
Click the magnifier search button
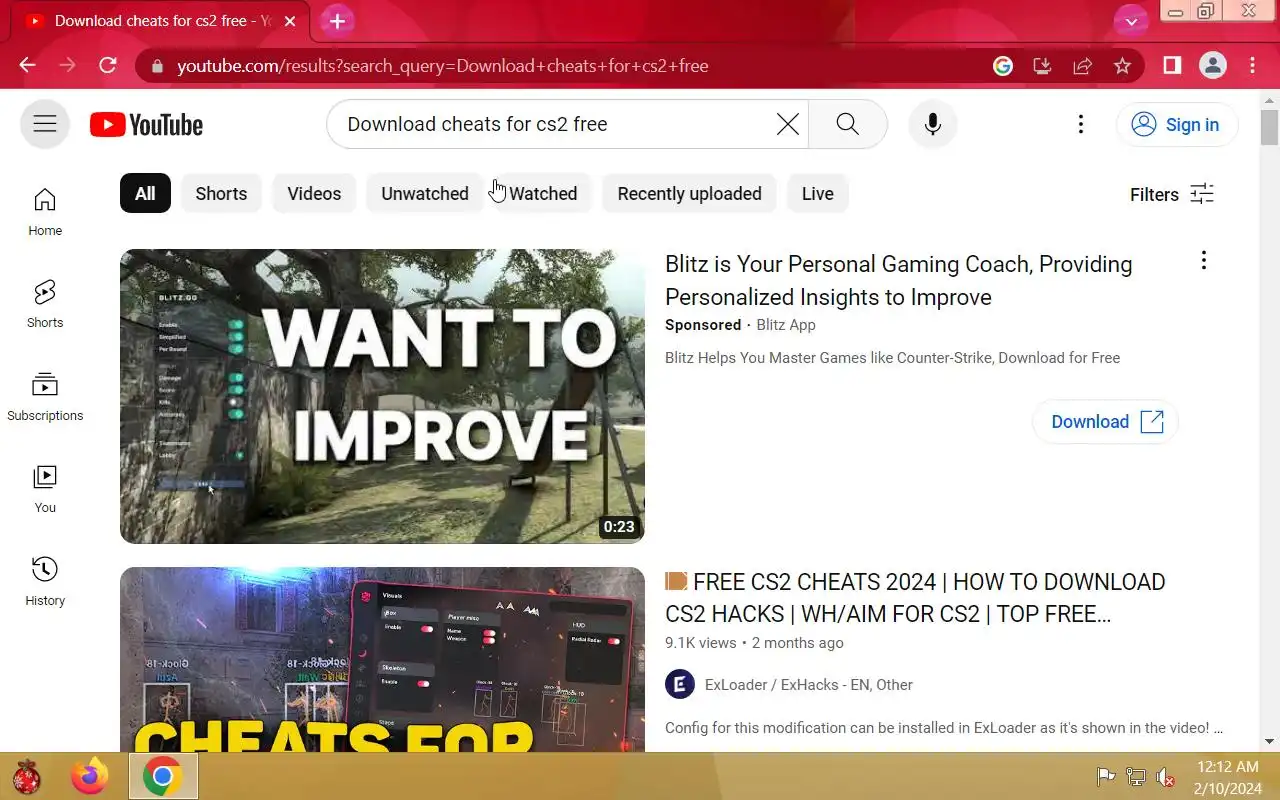847,124
